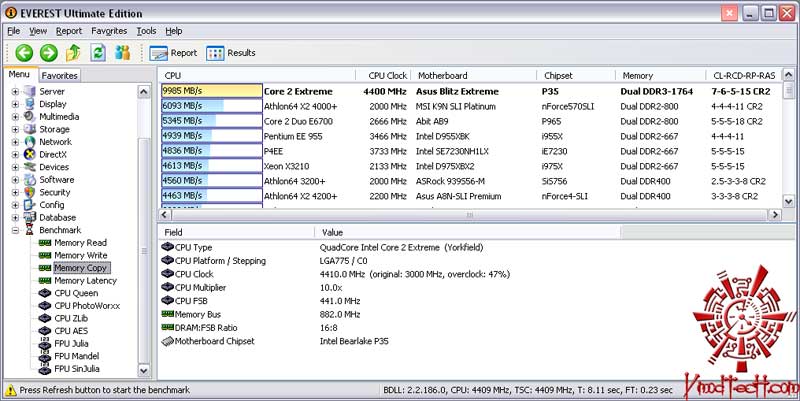Viewport: 800px width, 401px height.
Task: Click the Memory Write chip icon
Action: point(45,255)
